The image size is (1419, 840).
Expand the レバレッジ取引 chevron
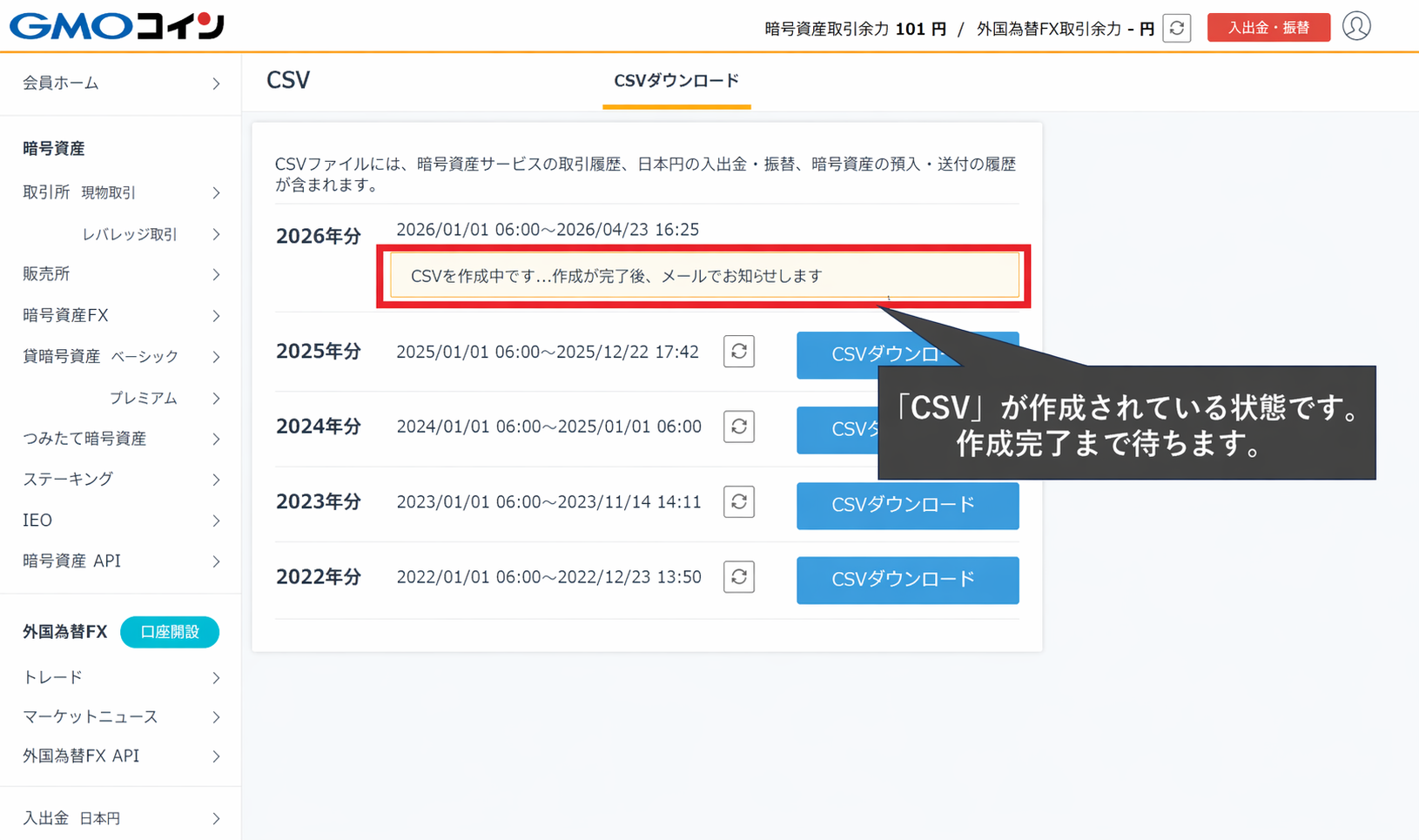tap(216, 234)
